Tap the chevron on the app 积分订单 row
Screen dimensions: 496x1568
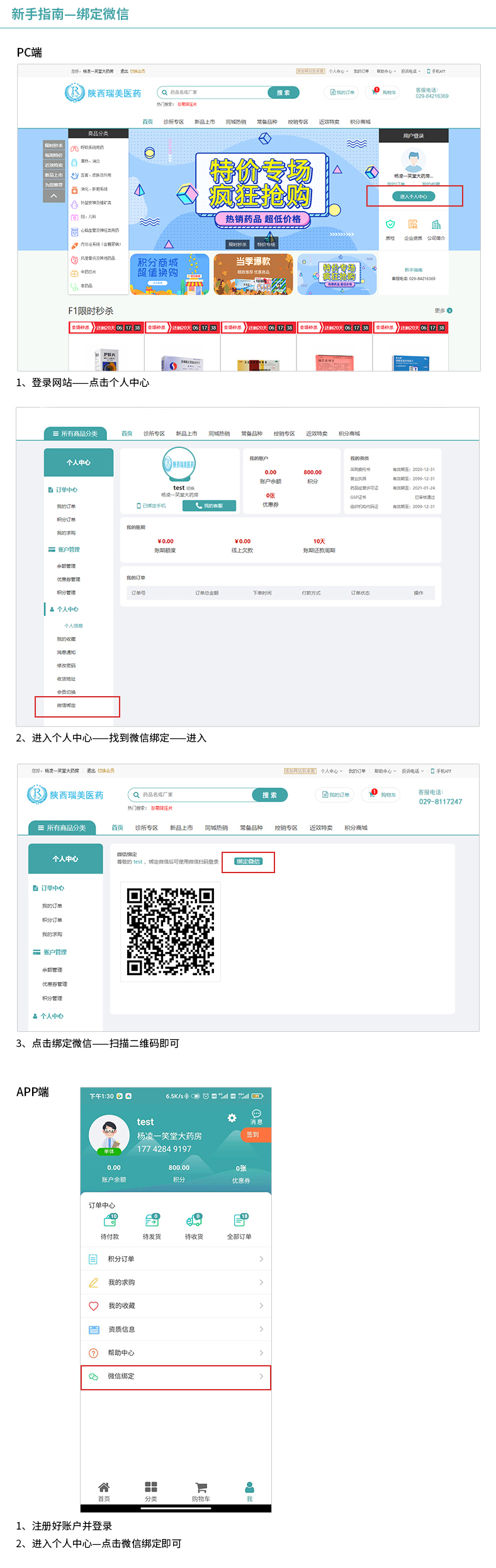pyautogui.click(x=261, y=1259)
